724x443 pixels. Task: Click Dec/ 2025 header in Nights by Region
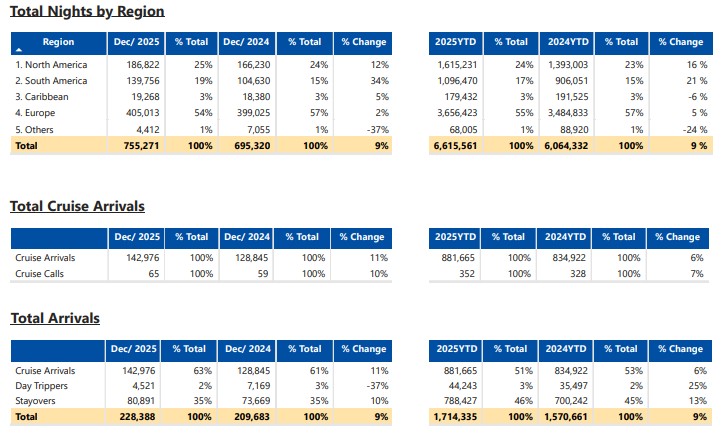pos(135,42)
